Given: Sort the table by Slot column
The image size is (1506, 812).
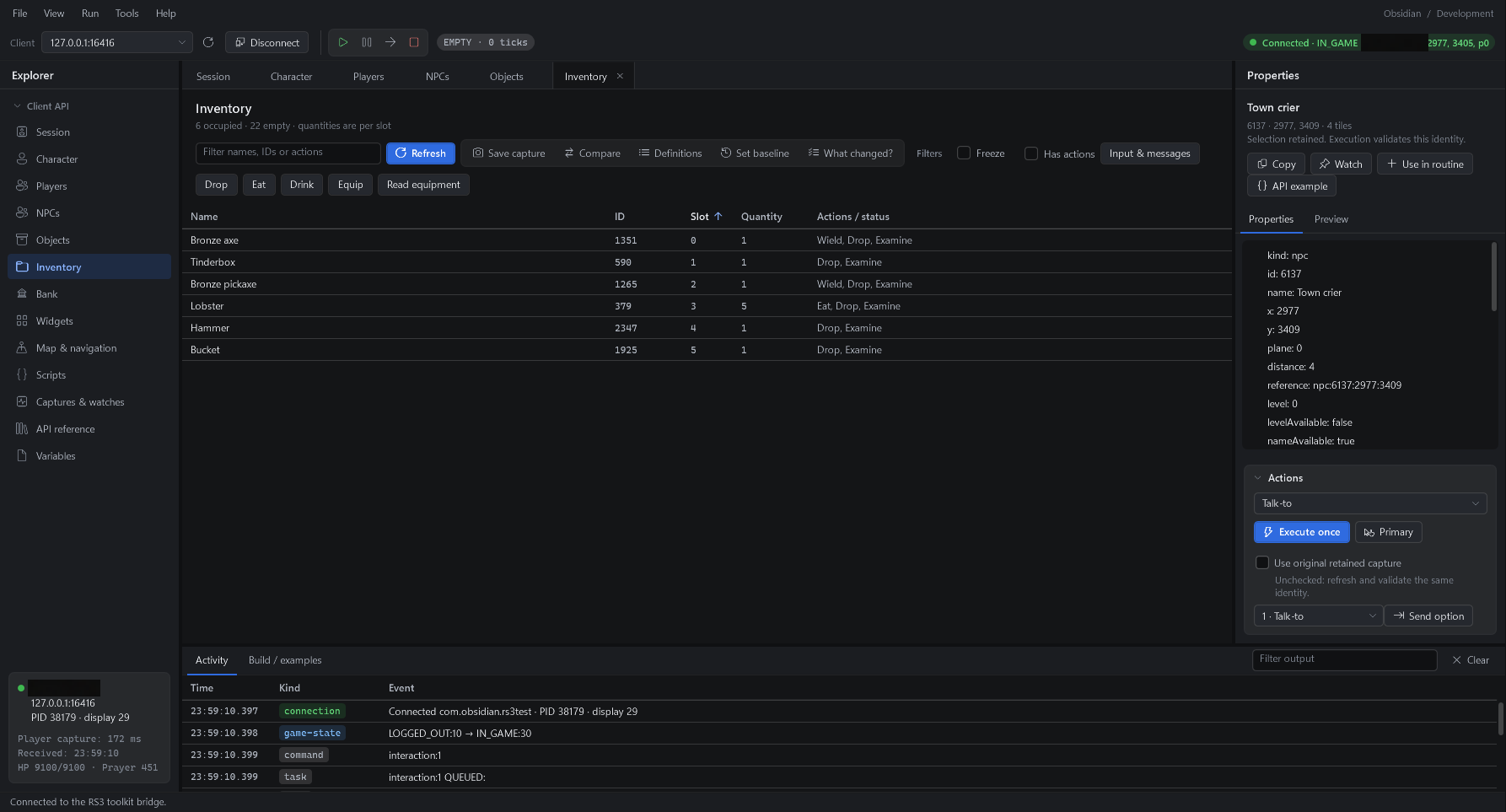Looking at the screenshot, I should coord(707,217).
